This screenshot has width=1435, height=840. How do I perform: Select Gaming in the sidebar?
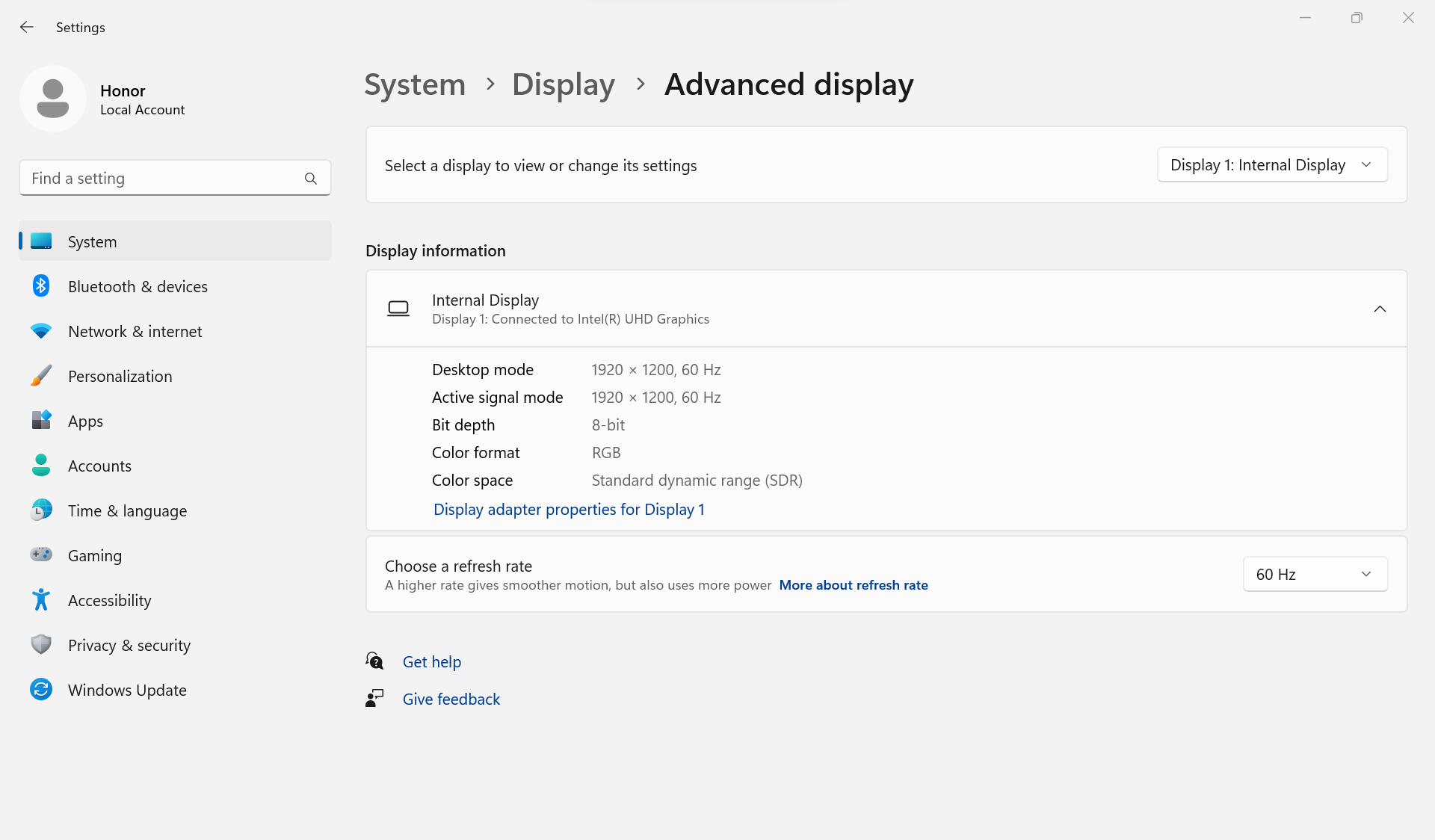(175, 555)
